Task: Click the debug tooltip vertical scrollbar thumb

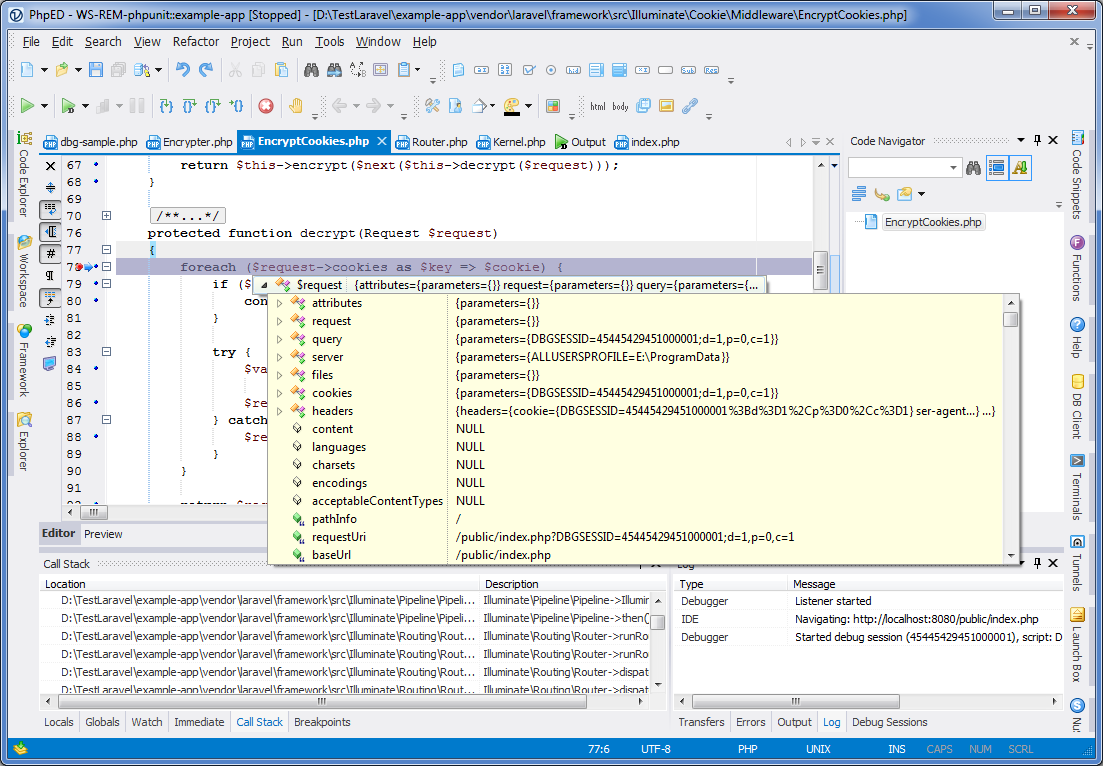Action: tap(1011, 319)
